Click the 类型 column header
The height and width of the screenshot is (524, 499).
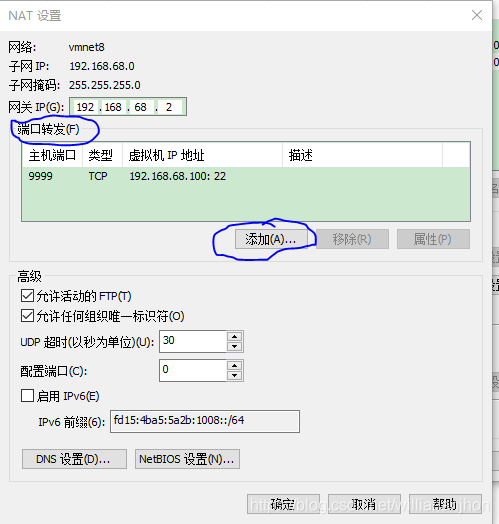(102, 155)
